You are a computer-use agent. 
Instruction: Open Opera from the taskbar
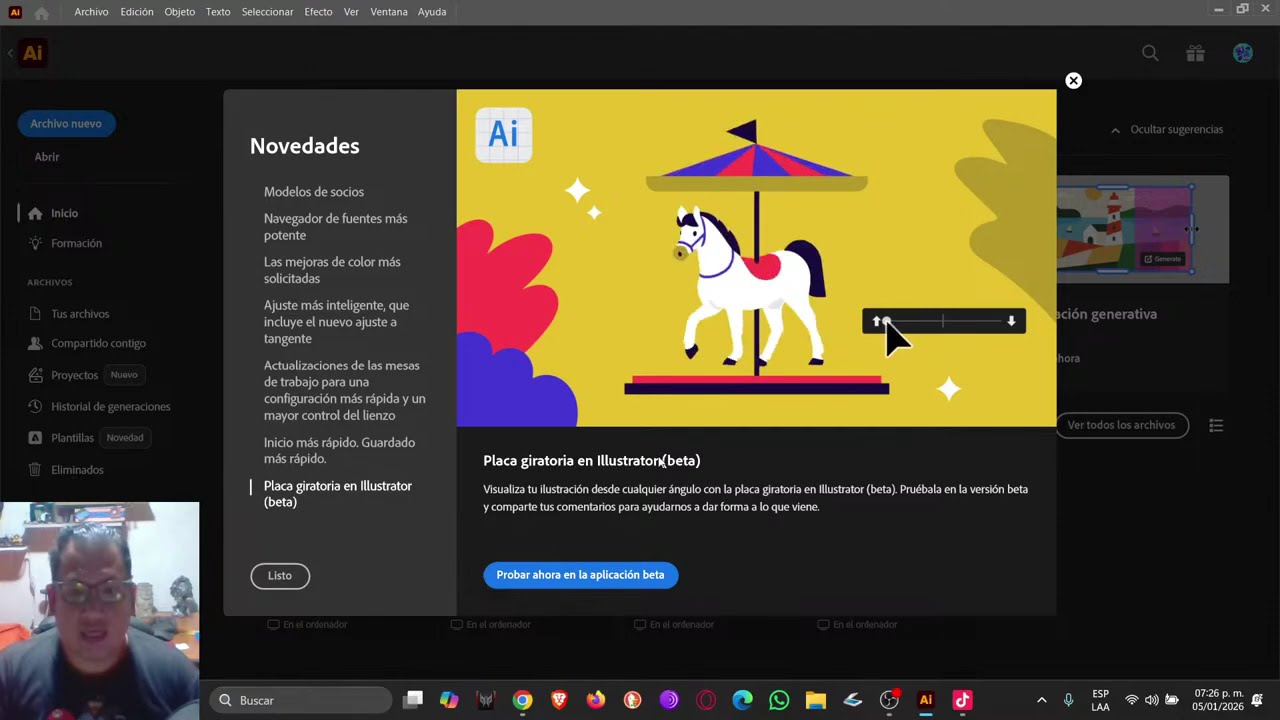pos(706,700)
